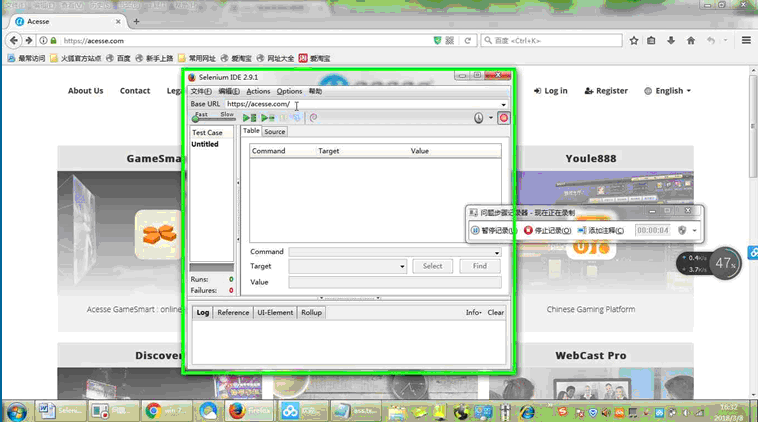Click the bookmarks list icon in Firefox toolbar
758x422 pixels.
(651, 41)
